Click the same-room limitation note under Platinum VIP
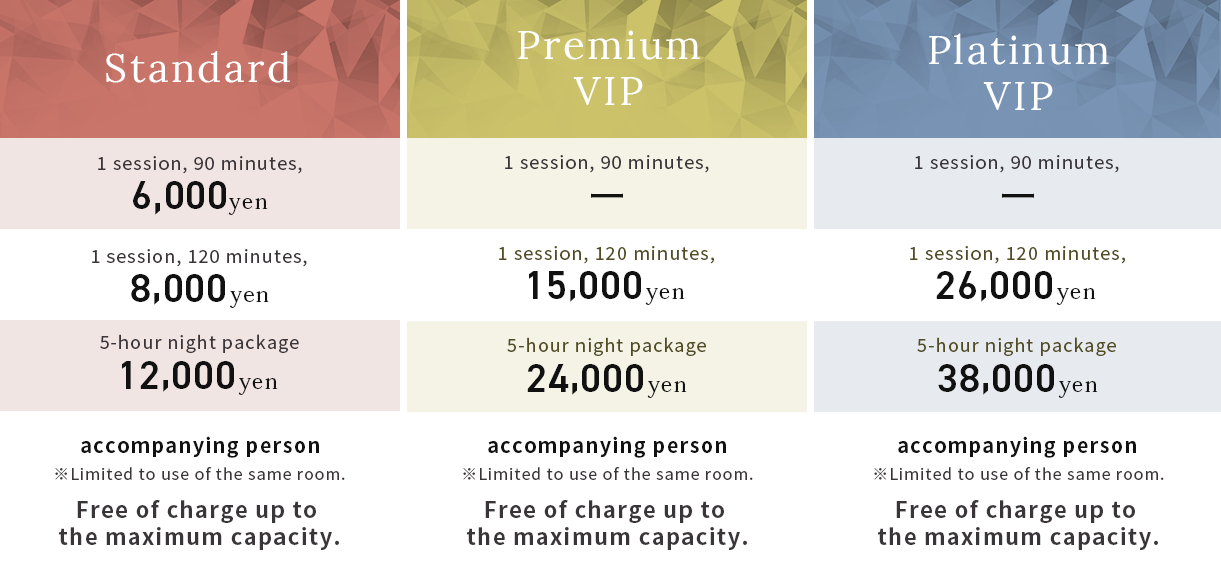Viewport: 1221px width, 571px height. tap(1018, 475)
